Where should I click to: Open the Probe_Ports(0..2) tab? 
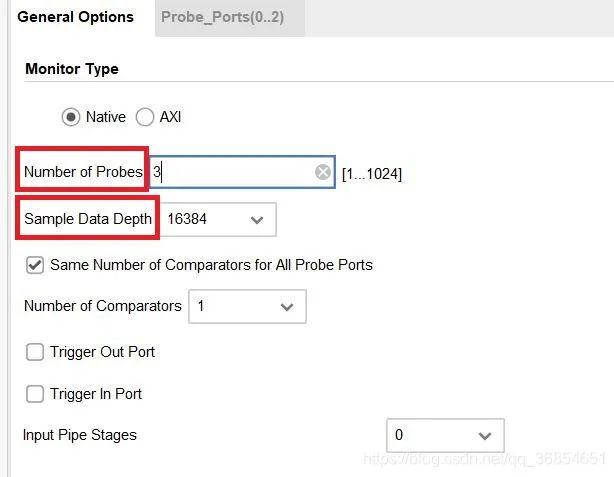pyautogui.click(x=223, y=17)
